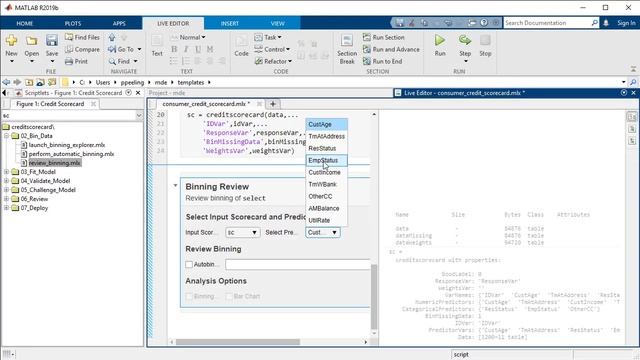Click Run to End
The height and width of the screenshot is (360, 640).
tap(382, 61)
